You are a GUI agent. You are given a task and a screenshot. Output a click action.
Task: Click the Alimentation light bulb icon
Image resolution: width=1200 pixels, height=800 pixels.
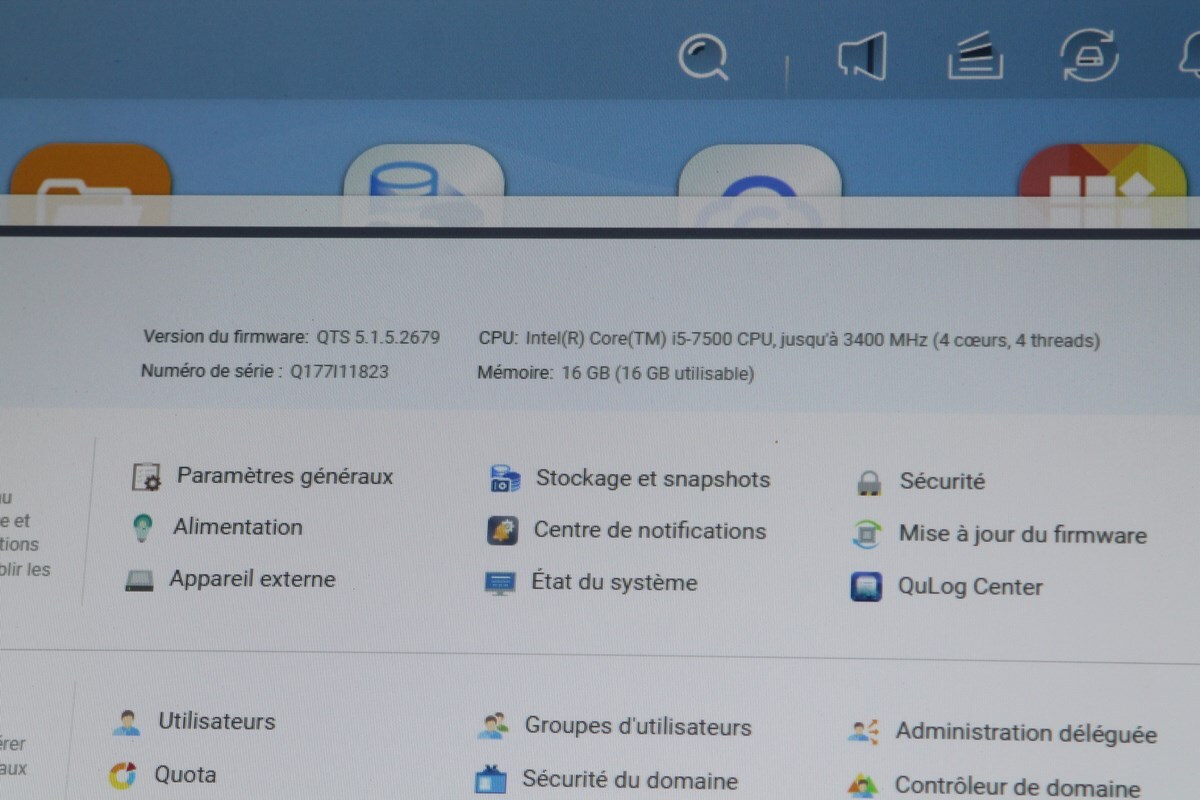[x=143, y=527]
